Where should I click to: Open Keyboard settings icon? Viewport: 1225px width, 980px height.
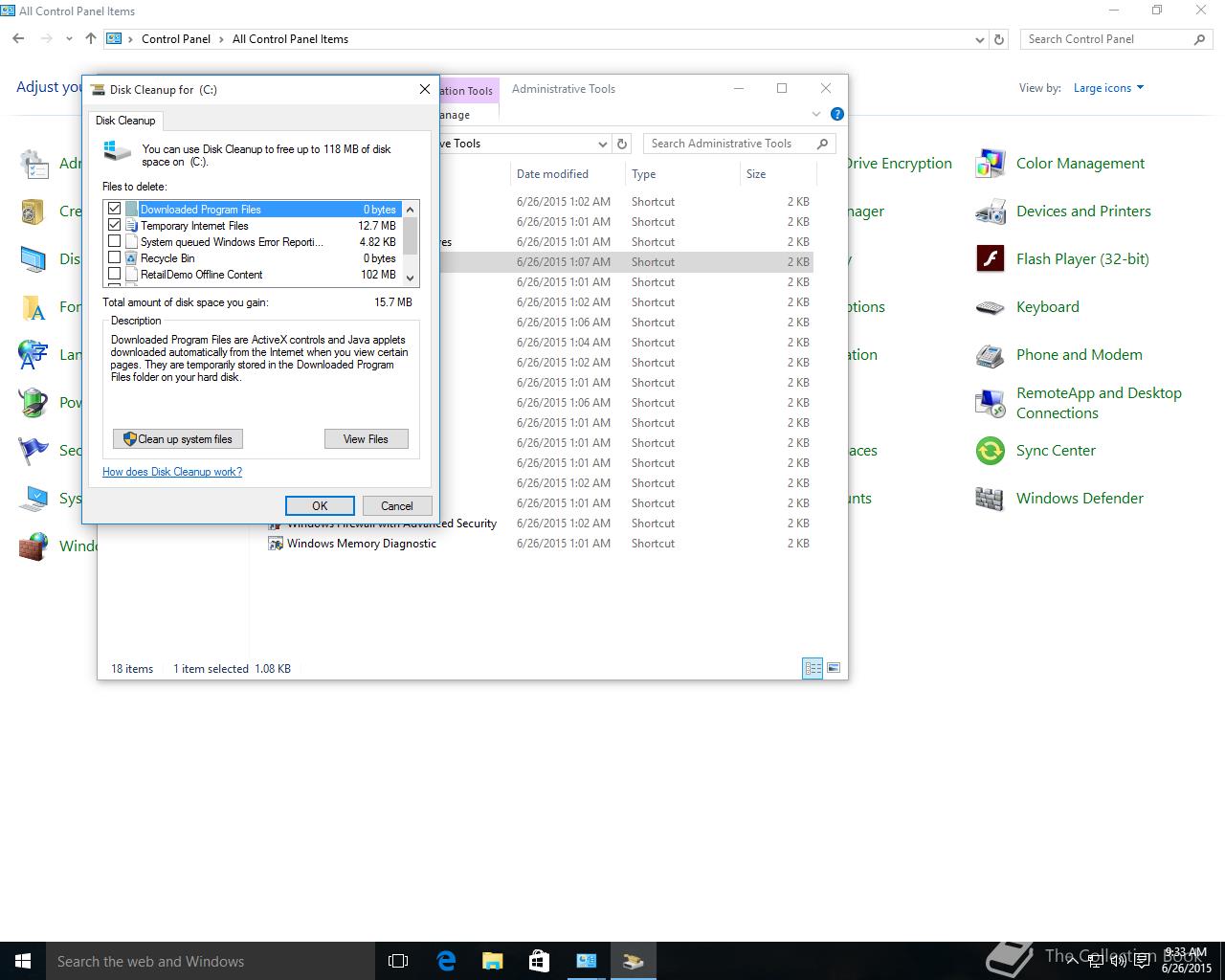pos(990,307)
